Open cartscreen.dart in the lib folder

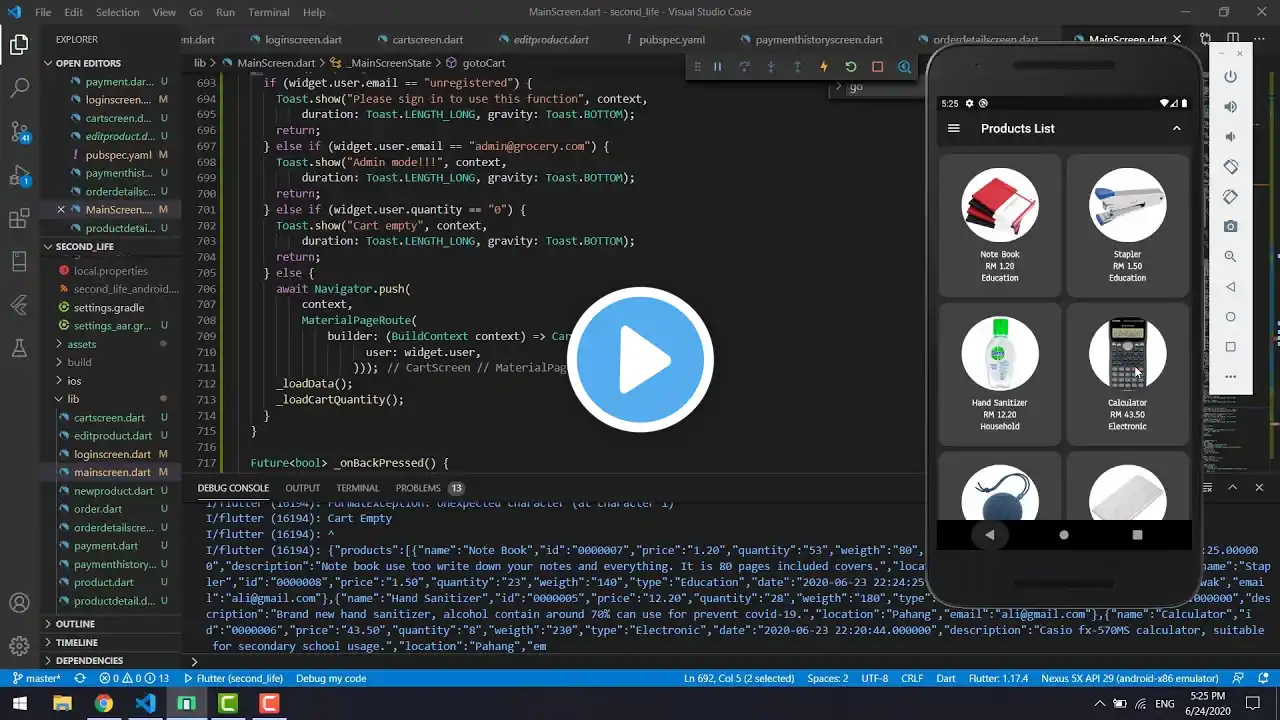109,417
